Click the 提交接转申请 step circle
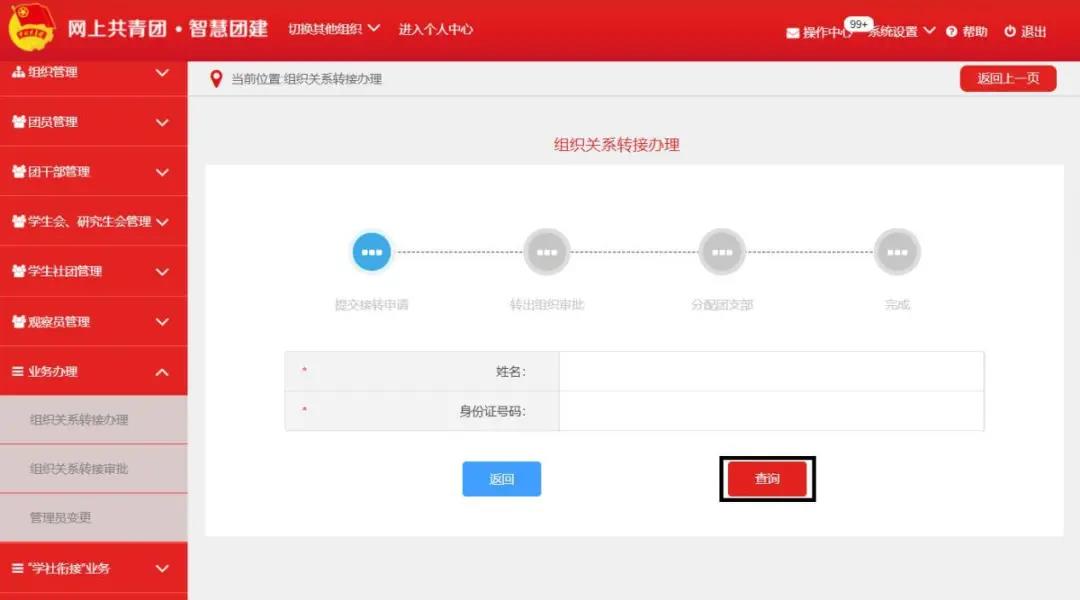 [372, 252]
